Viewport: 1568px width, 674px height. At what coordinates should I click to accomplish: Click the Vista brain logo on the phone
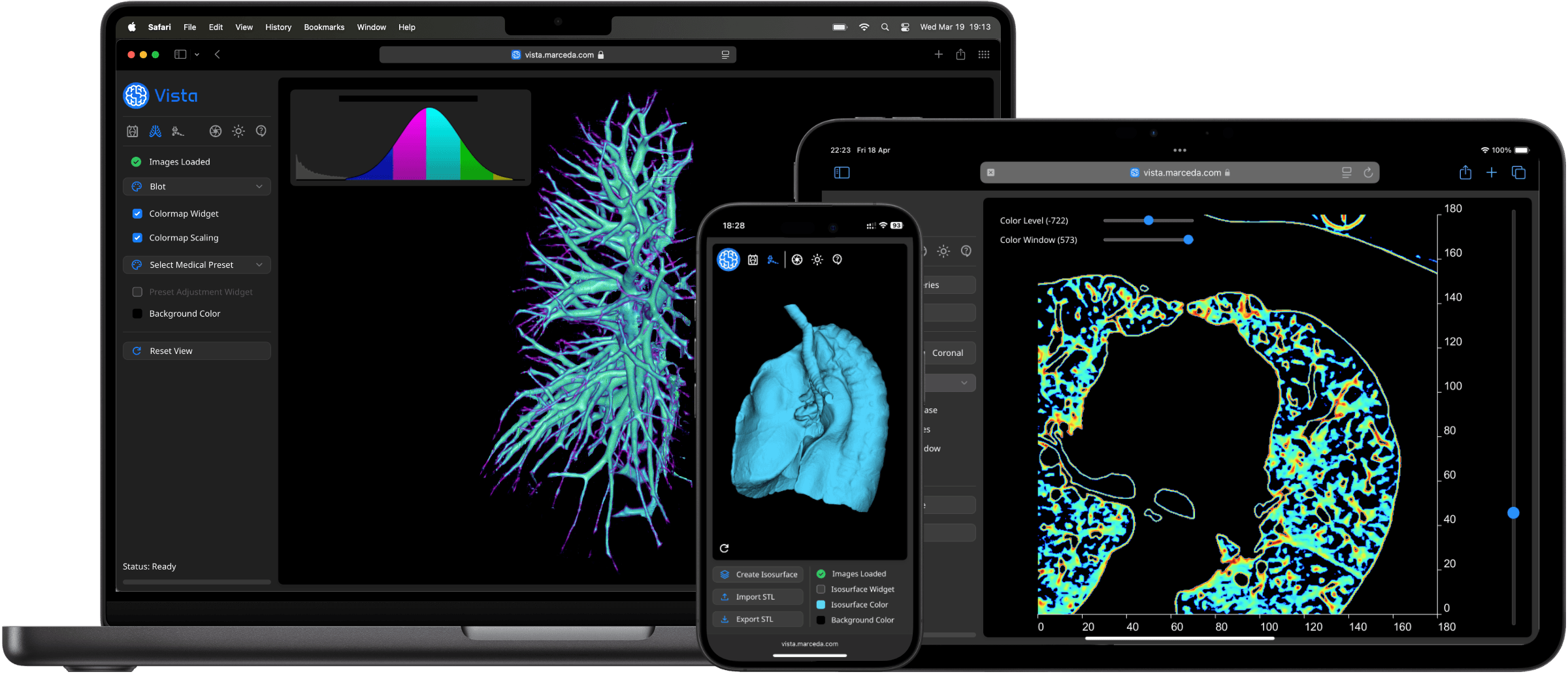coord(728,259)
